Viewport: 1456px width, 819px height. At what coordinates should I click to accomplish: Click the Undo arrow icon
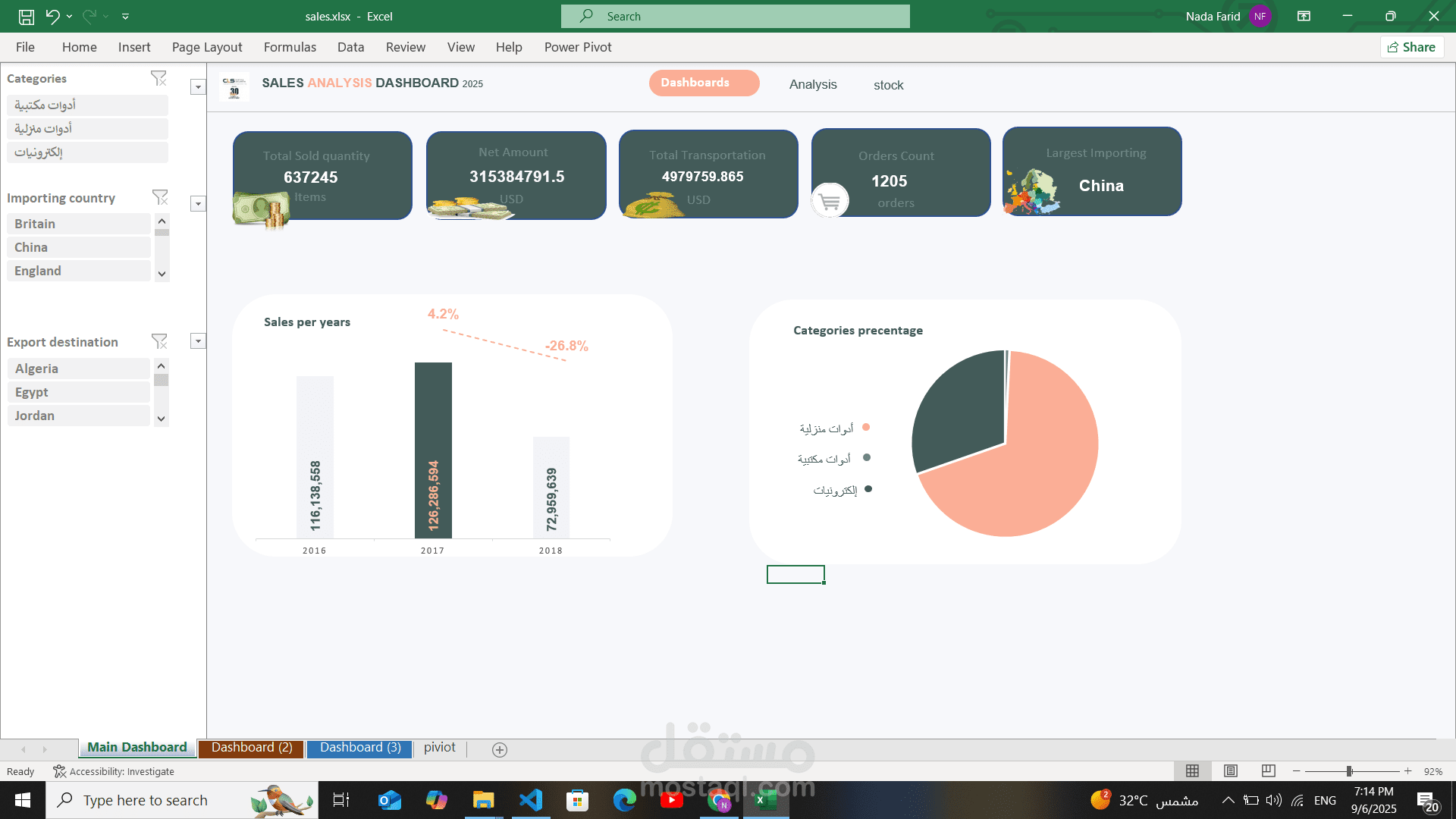point(52,16)
